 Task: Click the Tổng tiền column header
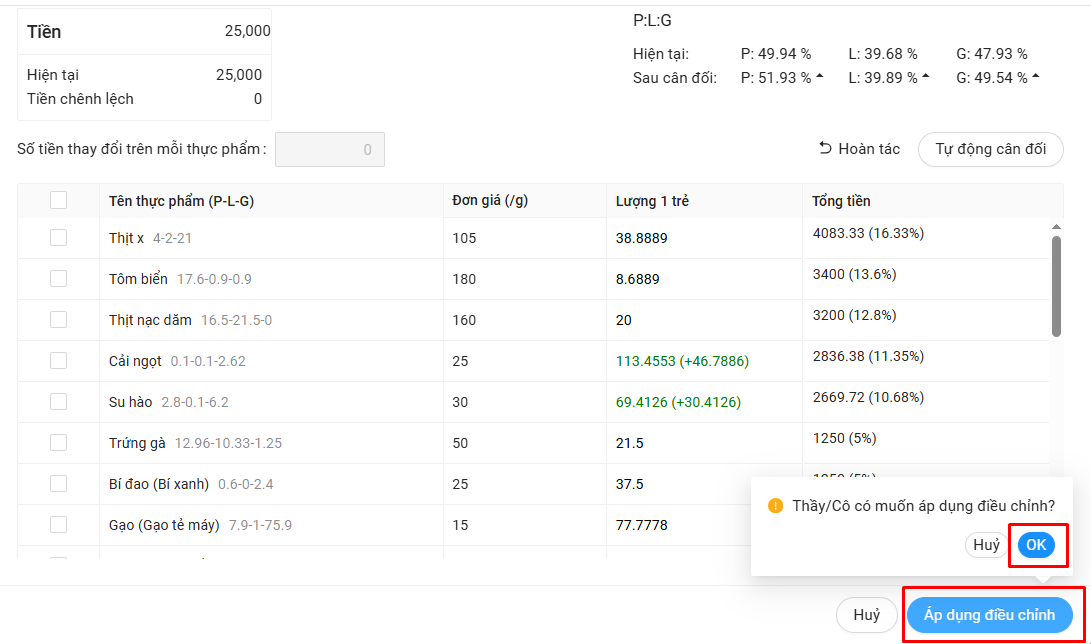(841, 201)
